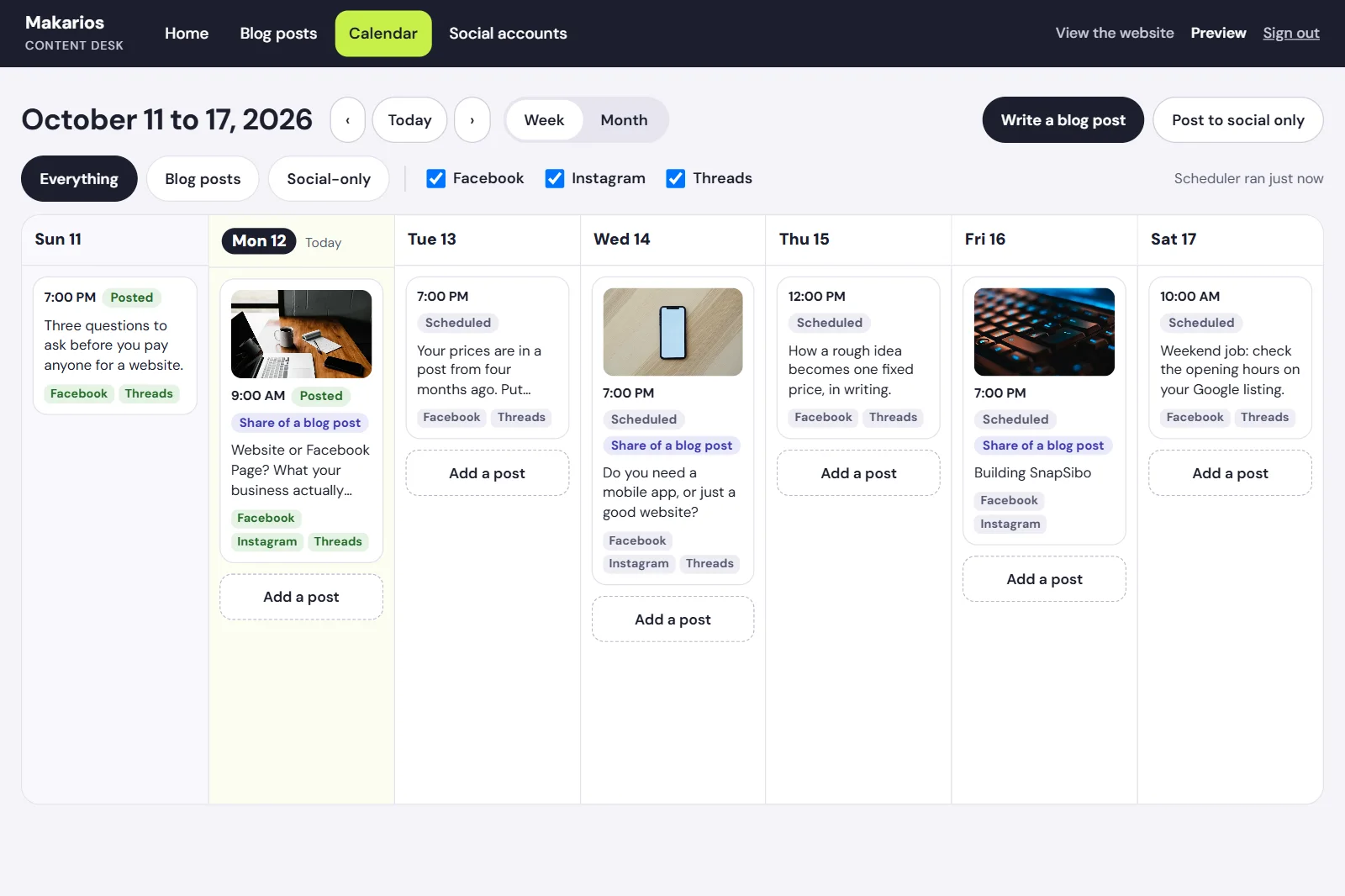The height and width of the screenshot is (896, 1345).
Task: Click the 12:00 PM time on Thursday
Action: click(817, 297)
